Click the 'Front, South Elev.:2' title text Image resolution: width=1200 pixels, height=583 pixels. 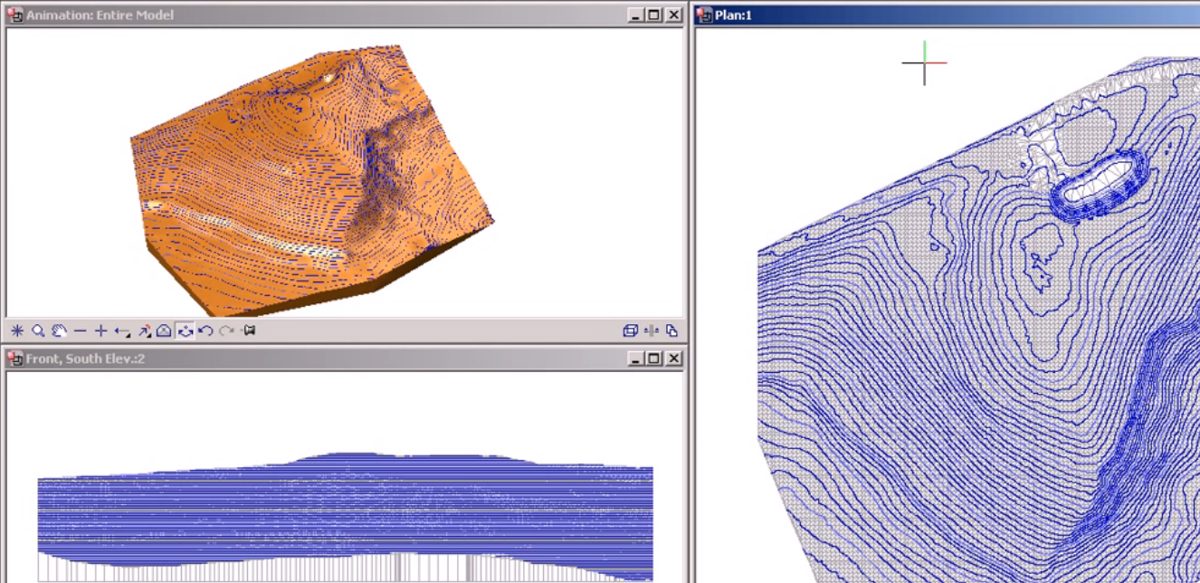(x=86, y=358)
